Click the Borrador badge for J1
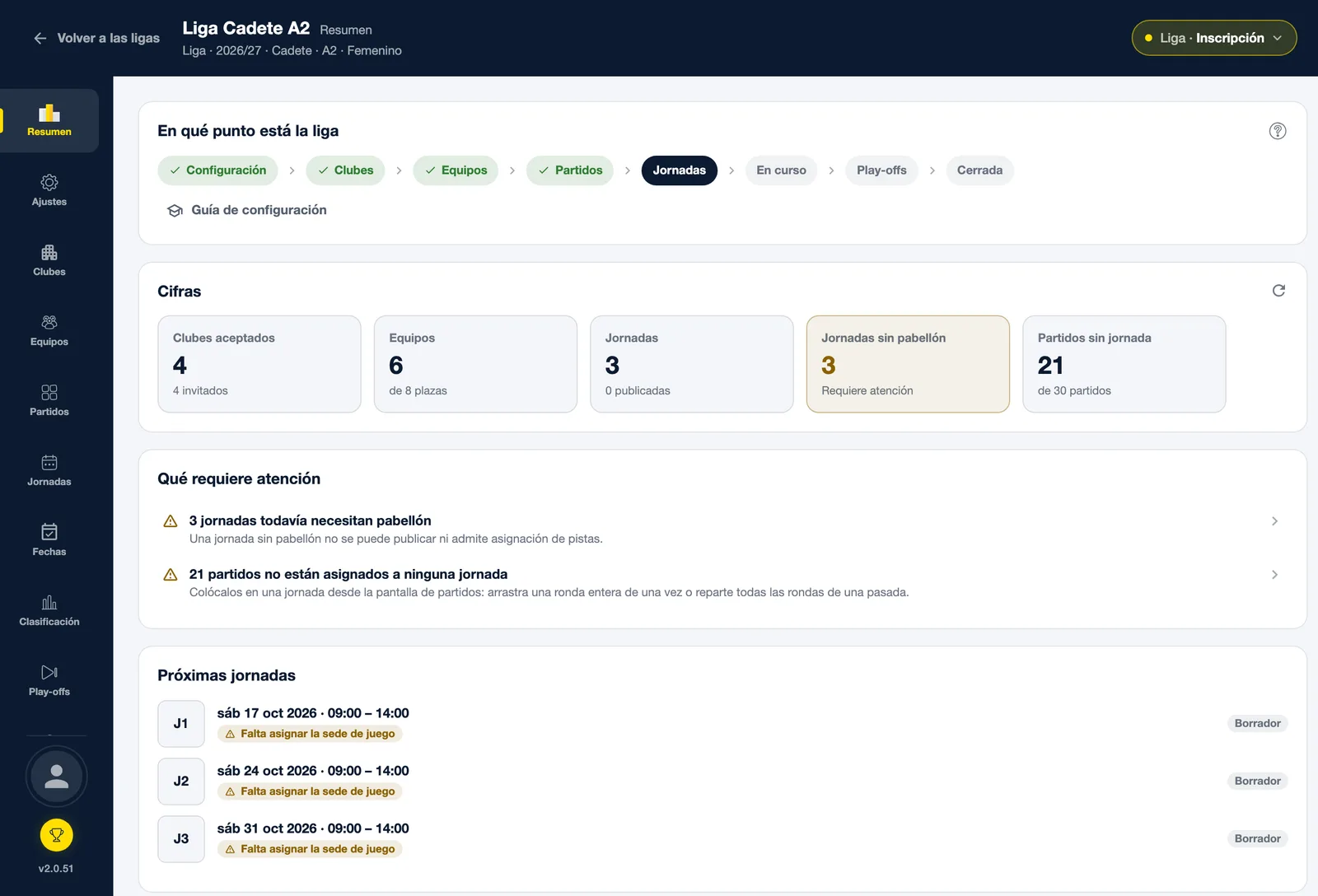This screenshot has height=896, width=1318. tap(1257, 723)
